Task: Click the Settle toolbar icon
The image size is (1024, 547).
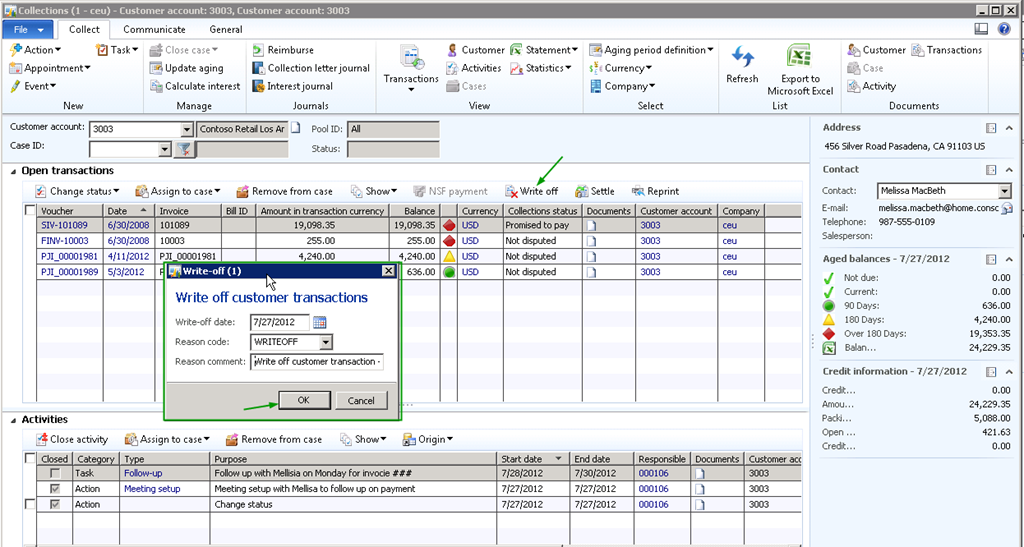Action: click(582, 191)
